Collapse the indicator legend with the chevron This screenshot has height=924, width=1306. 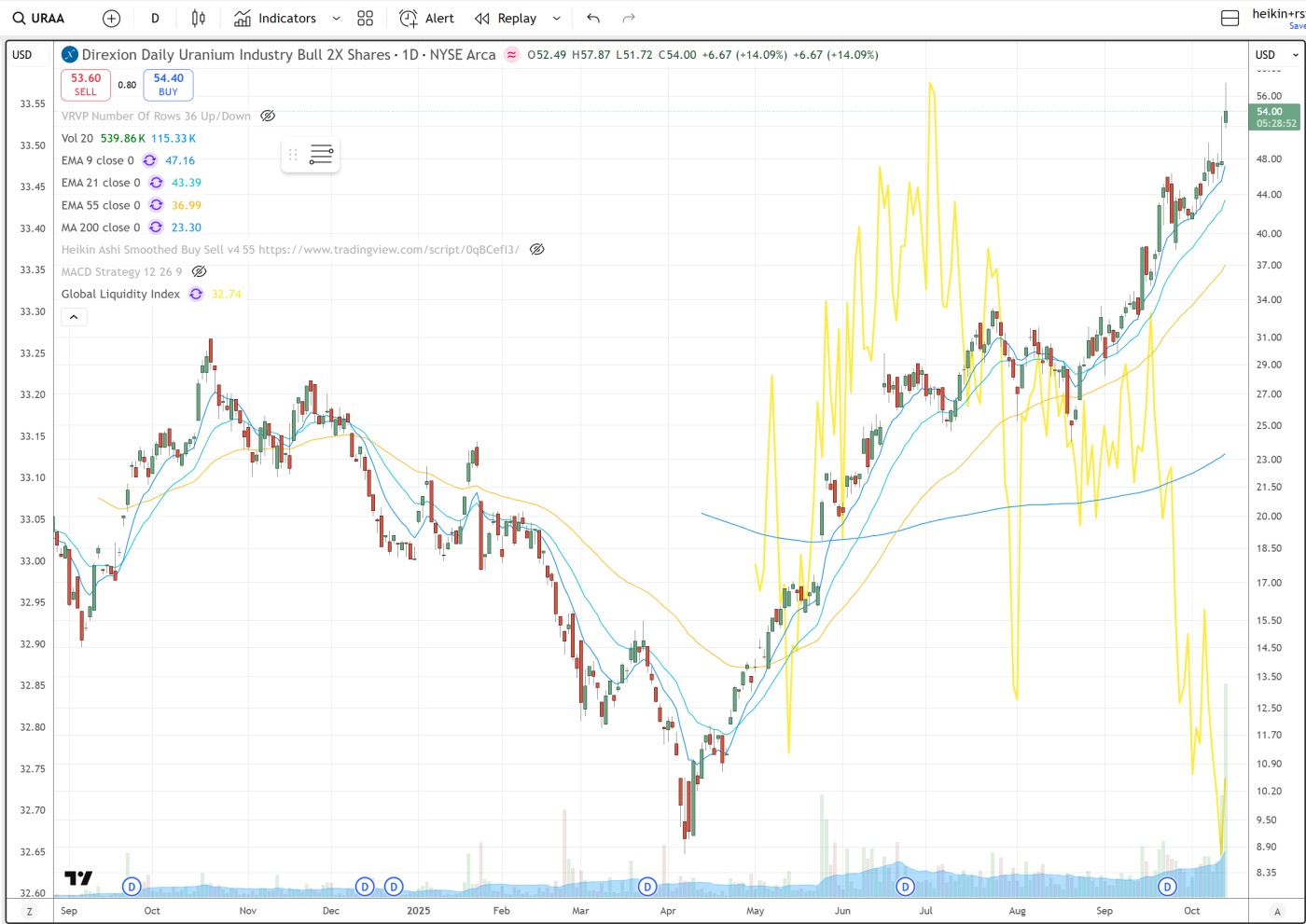click(x=74, y=318)
